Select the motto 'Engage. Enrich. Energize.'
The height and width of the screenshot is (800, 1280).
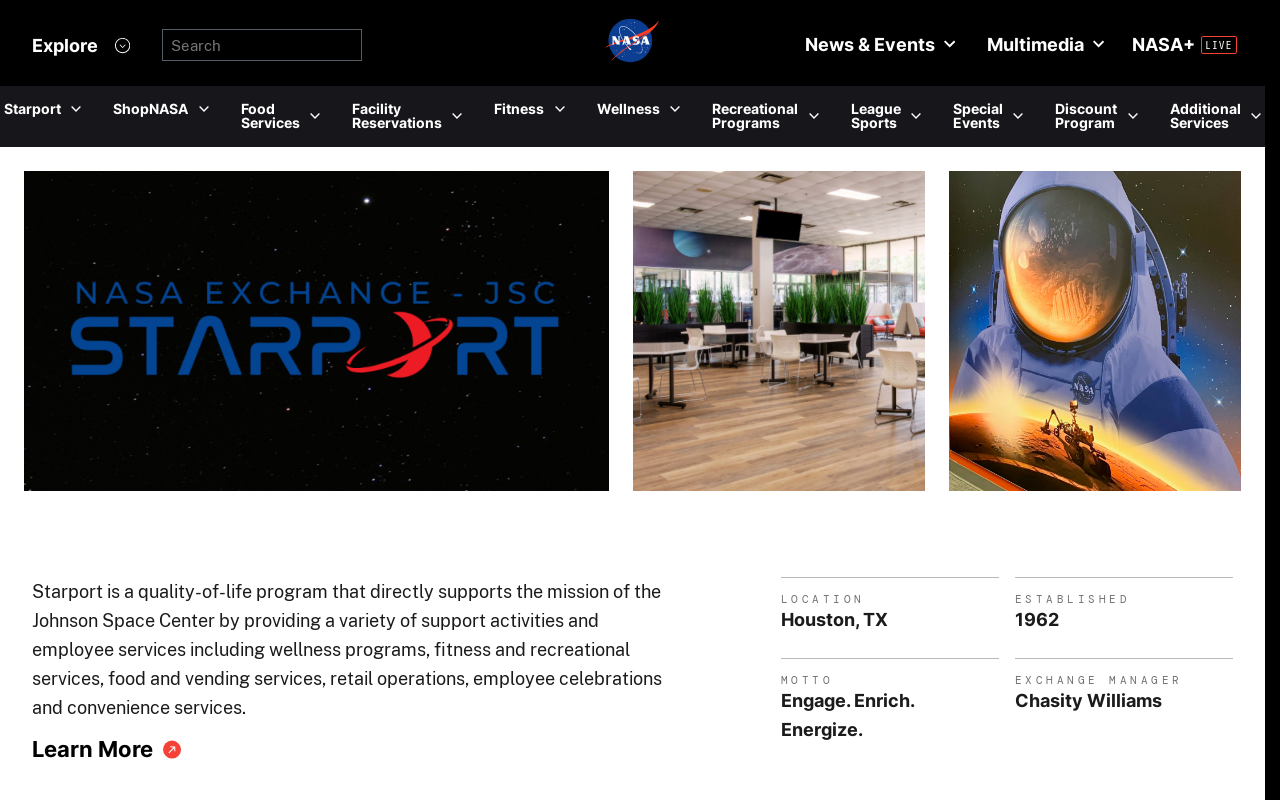pyautogui.click(x=848, y=715)
